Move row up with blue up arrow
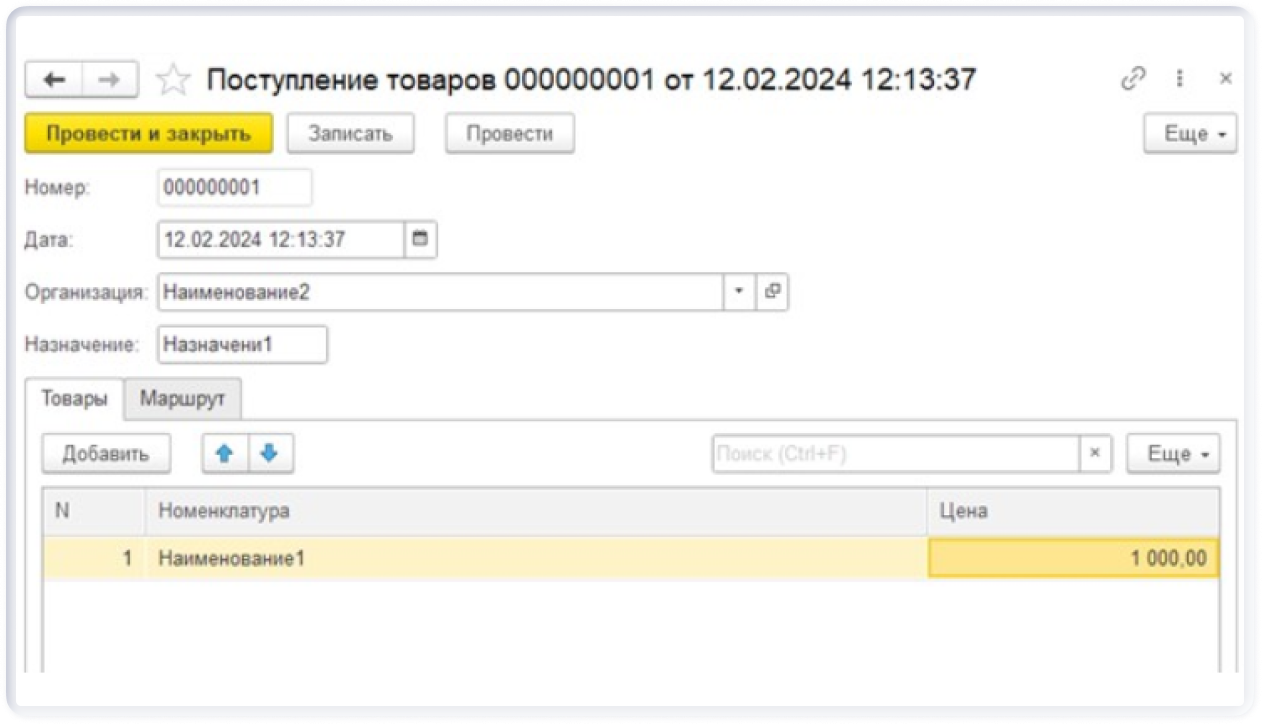 coord(225,453)
